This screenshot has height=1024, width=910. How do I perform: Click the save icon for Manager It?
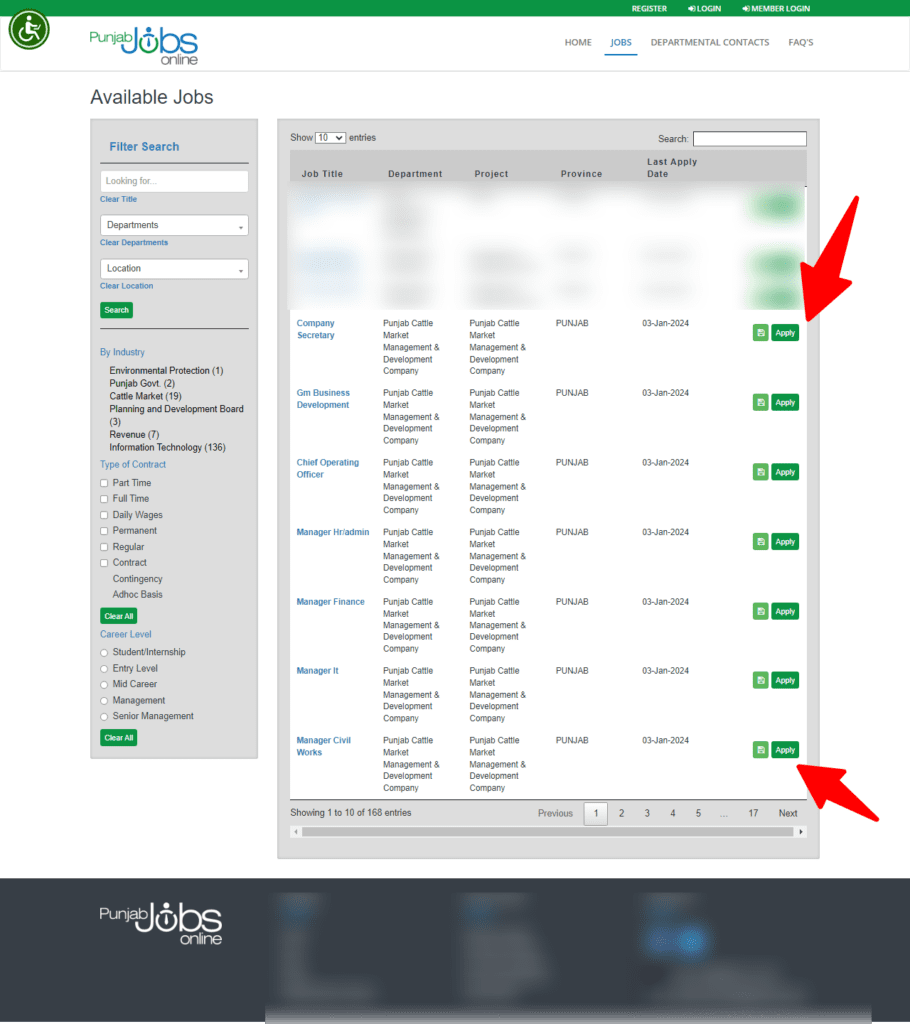pos(760,680)
